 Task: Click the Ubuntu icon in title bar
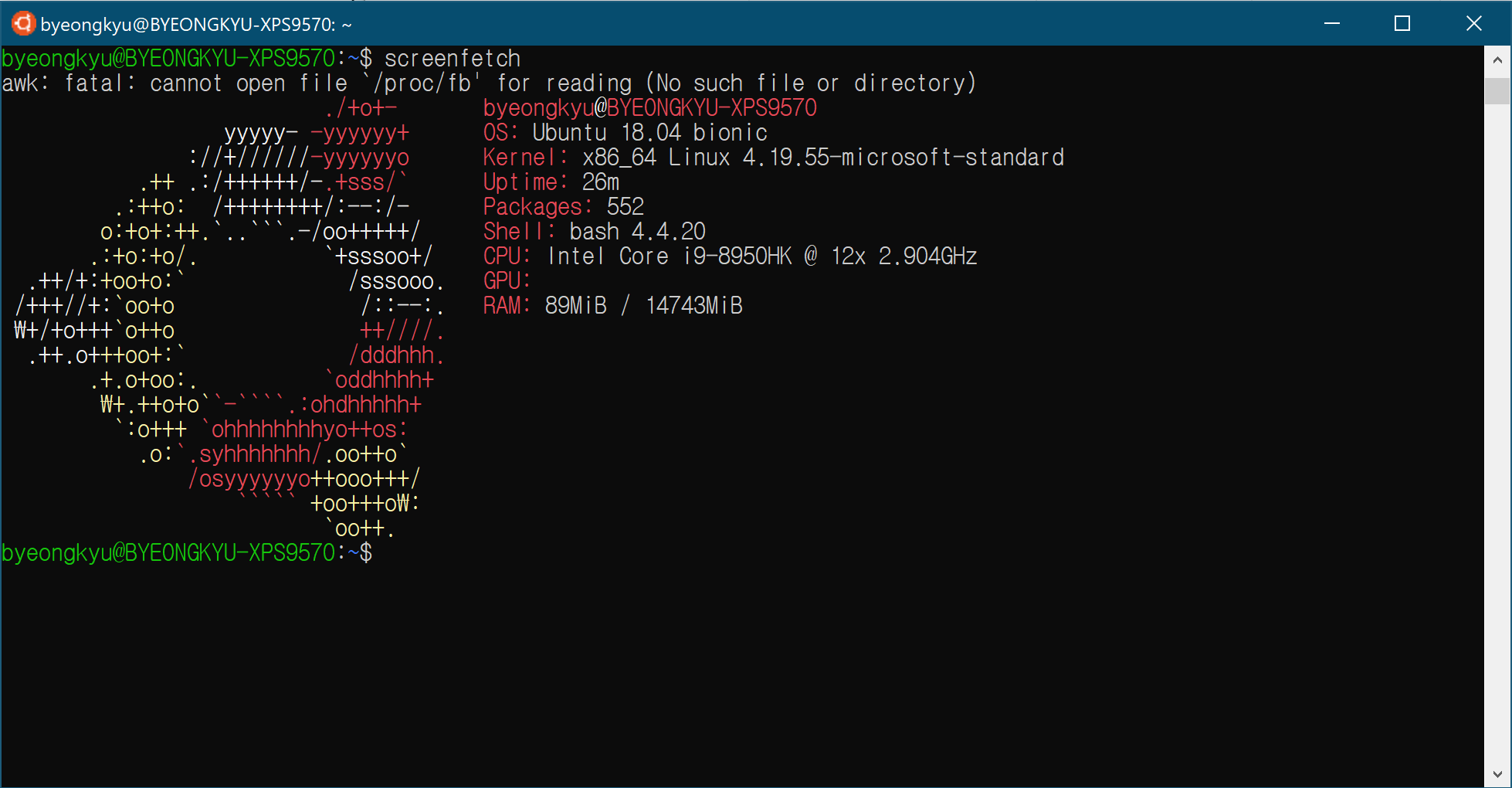23,24
